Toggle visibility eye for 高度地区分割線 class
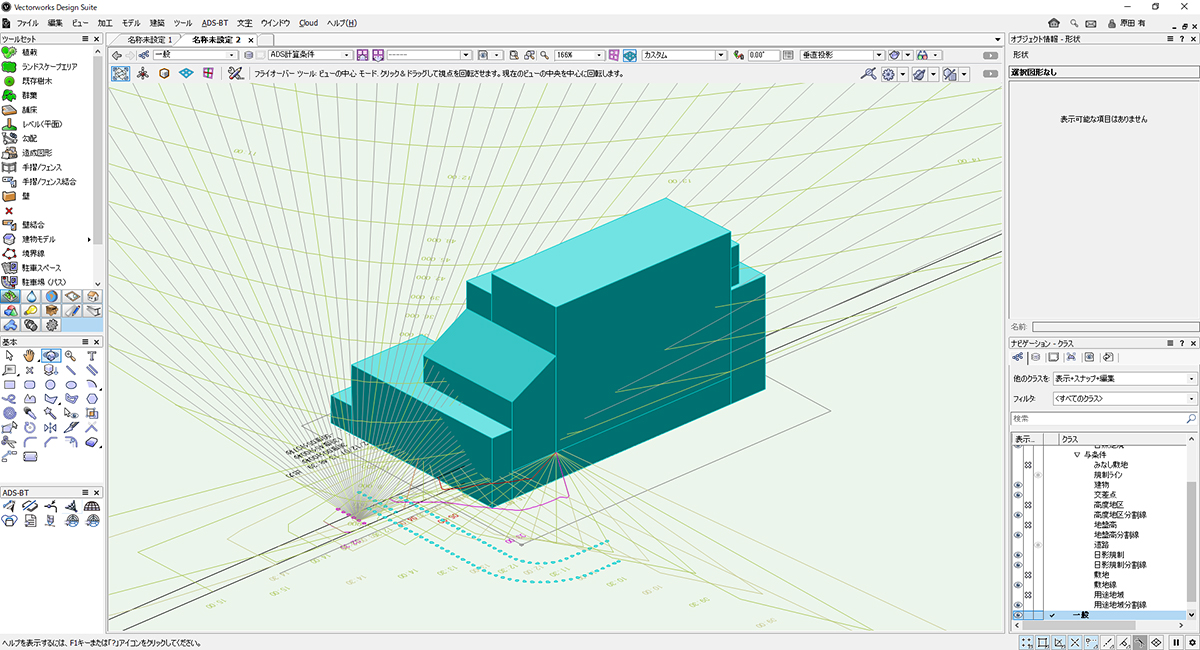 click(1018, 515)
